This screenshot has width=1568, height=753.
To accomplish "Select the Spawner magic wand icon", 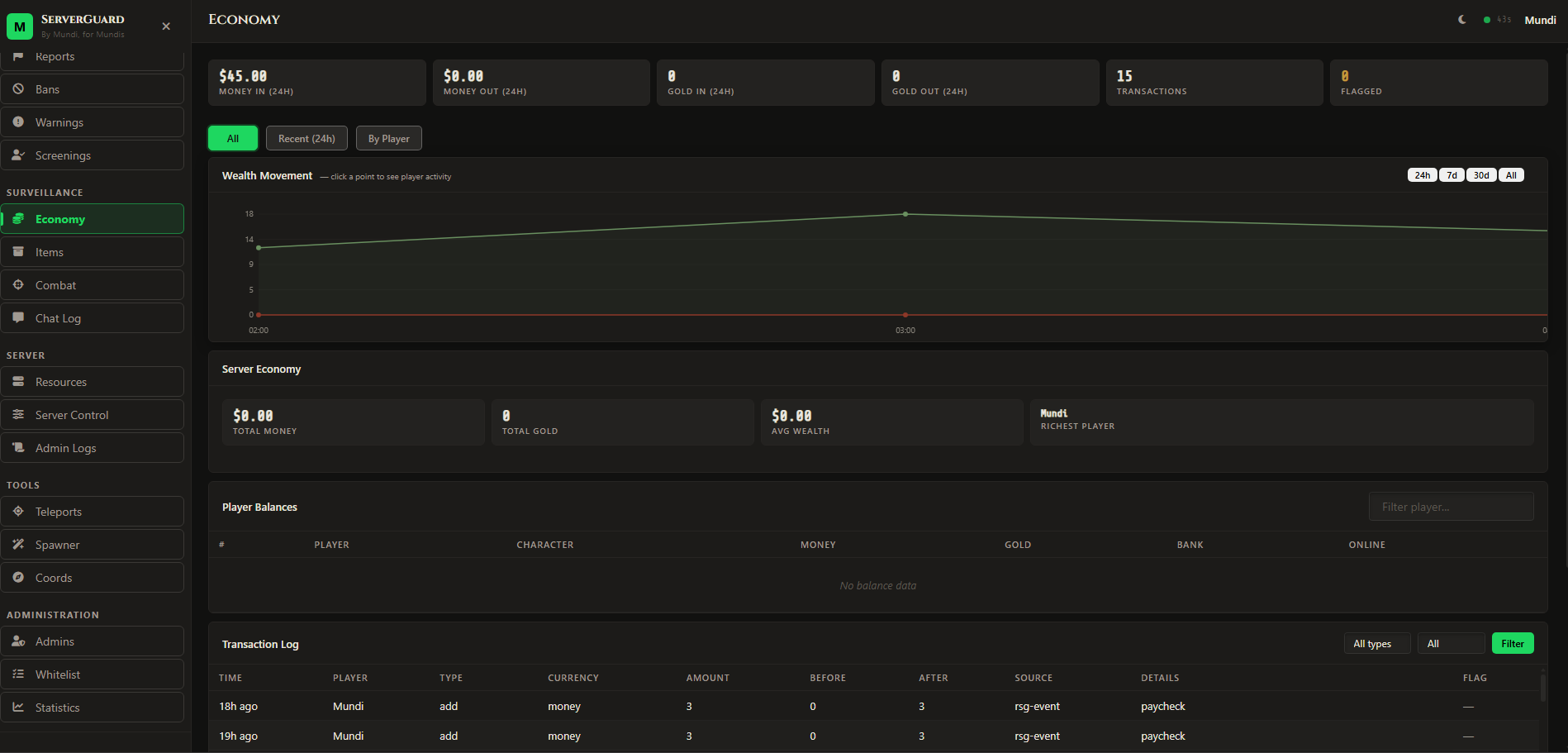I will 18,545.
